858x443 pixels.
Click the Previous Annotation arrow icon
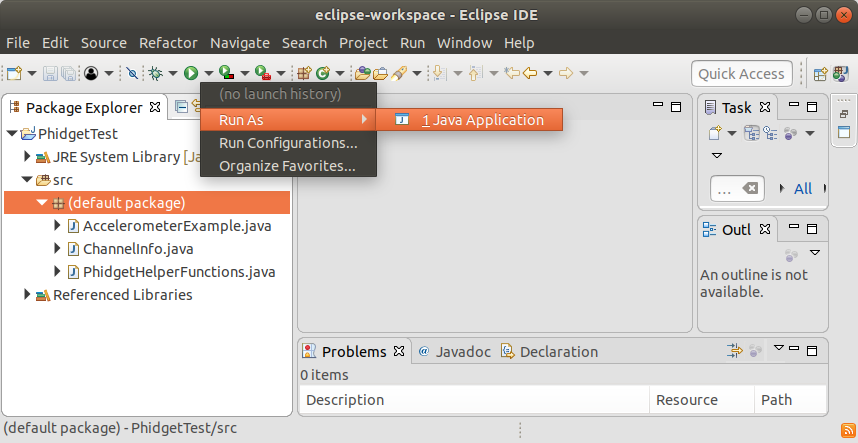(474, 73)
